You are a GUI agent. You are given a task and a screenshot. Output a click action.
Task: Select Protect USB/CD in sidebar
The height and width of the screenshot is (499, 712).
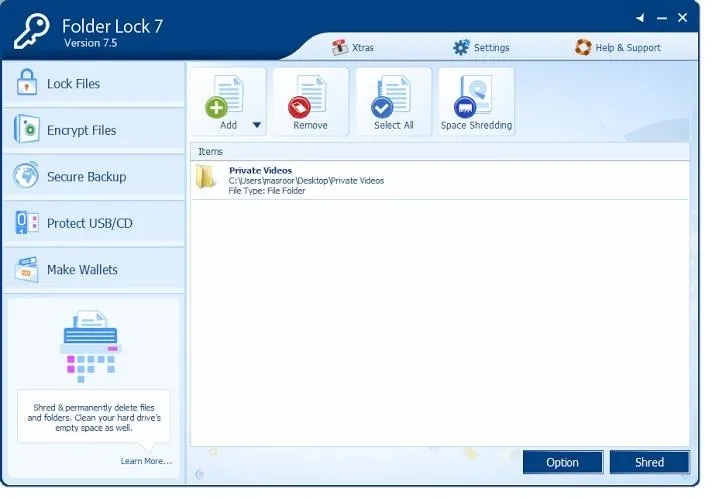tap(94, 224)
